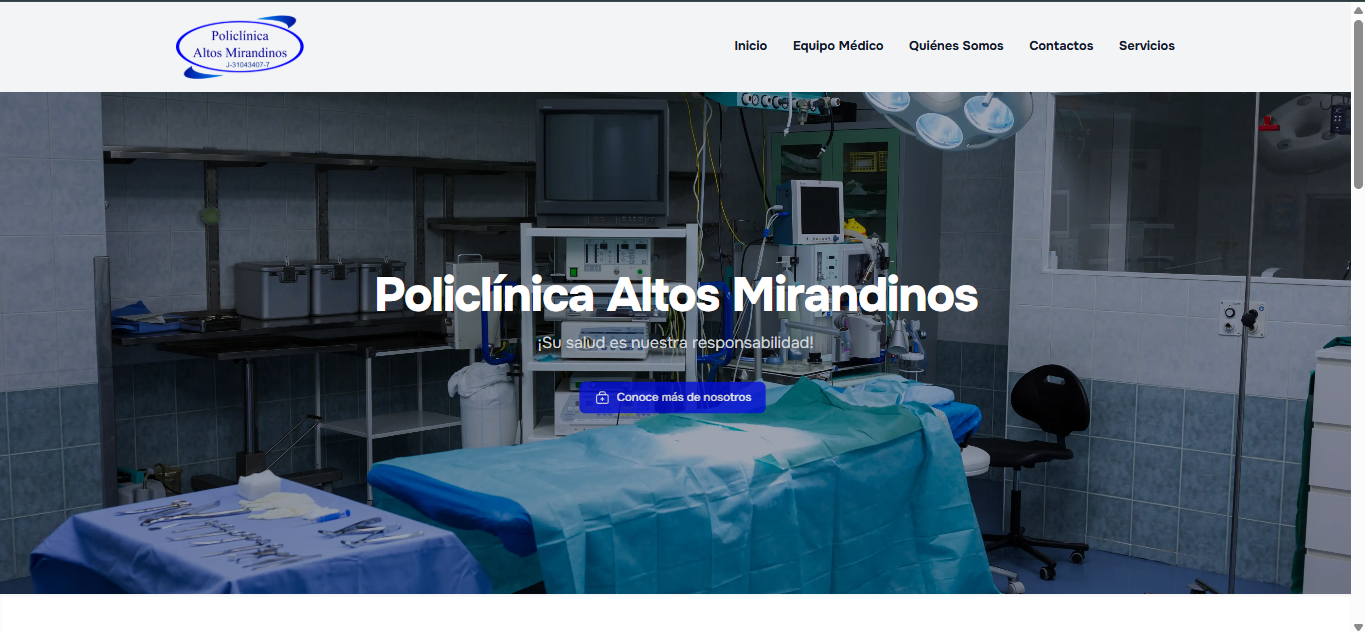
Task: Click the ¡Su salud es nuestra responsabilidad! tagline
Action: click(x=675, y=344)
